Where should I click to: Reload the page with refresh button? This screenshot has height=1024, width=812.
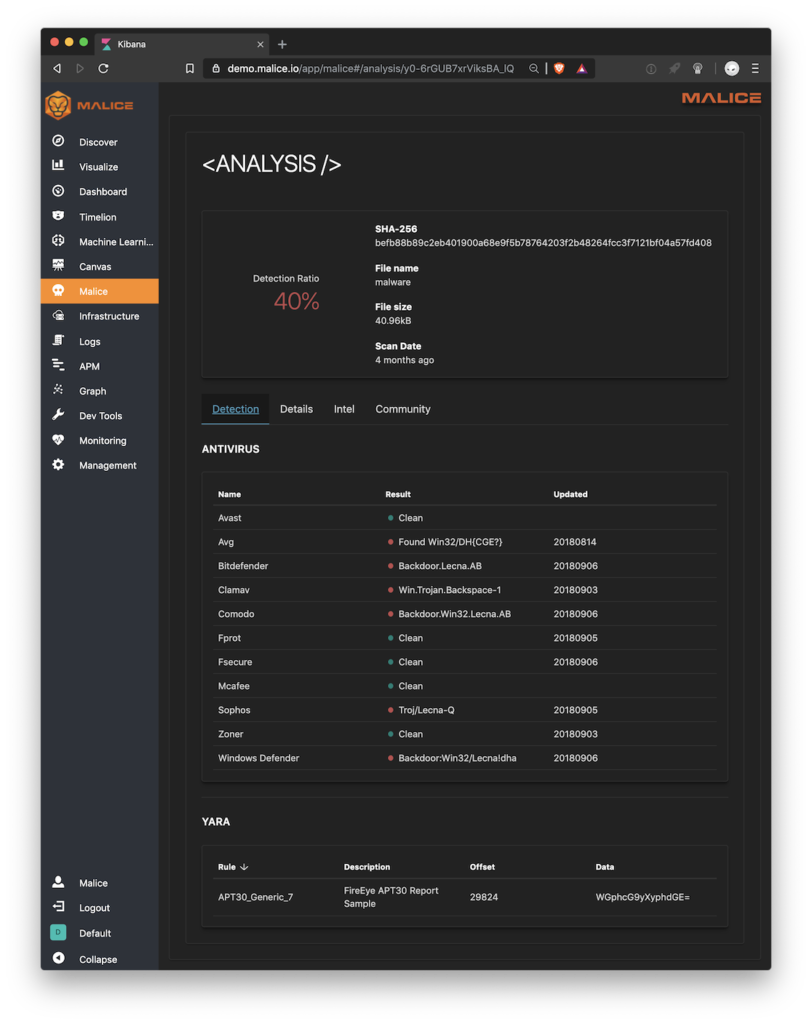click(103, 69)
